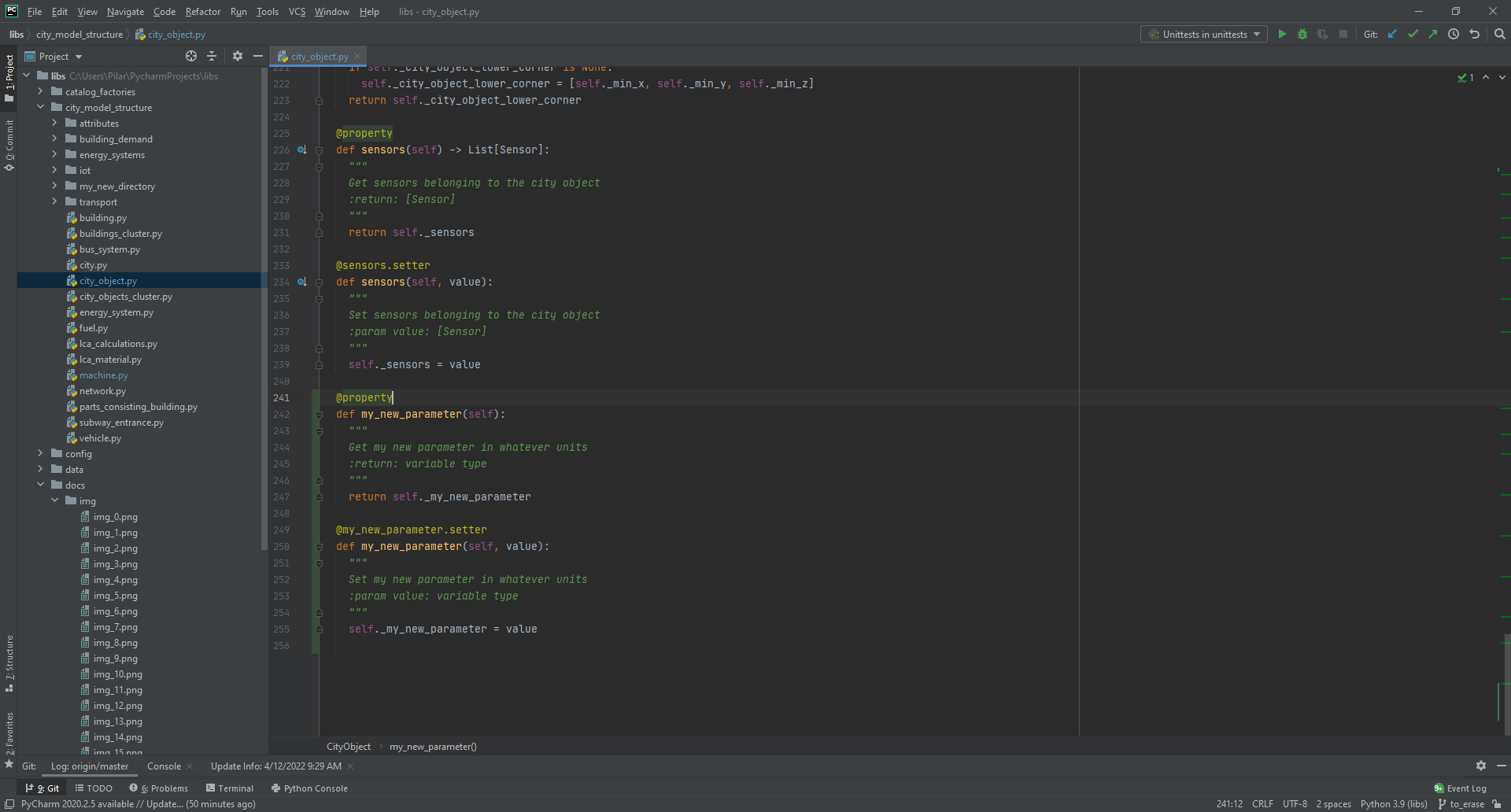Click the Debug bug icon
Image resolution: width=1511 pixels, height=812 pixels.
(1302, 34)
